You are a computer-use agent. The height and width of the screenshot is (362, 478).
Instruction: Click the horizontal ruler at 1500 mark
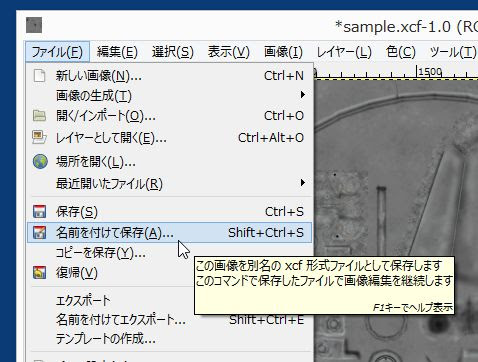pos(417,72)
